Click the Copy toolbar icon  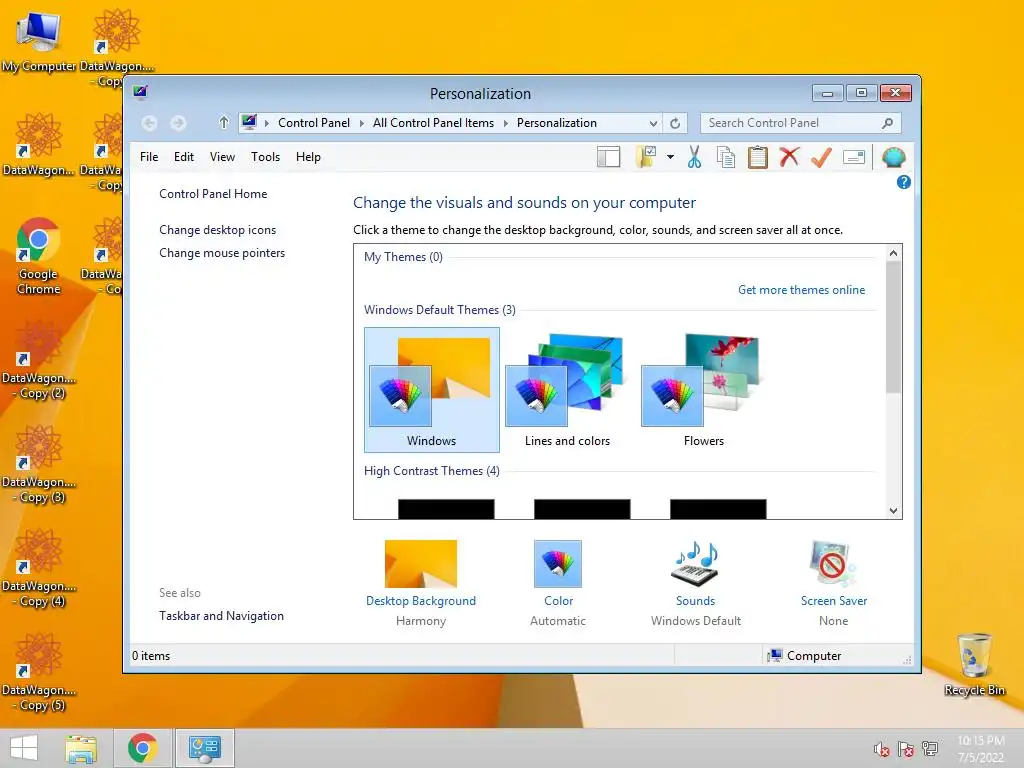pyautogui.click(x=726, y=157)
